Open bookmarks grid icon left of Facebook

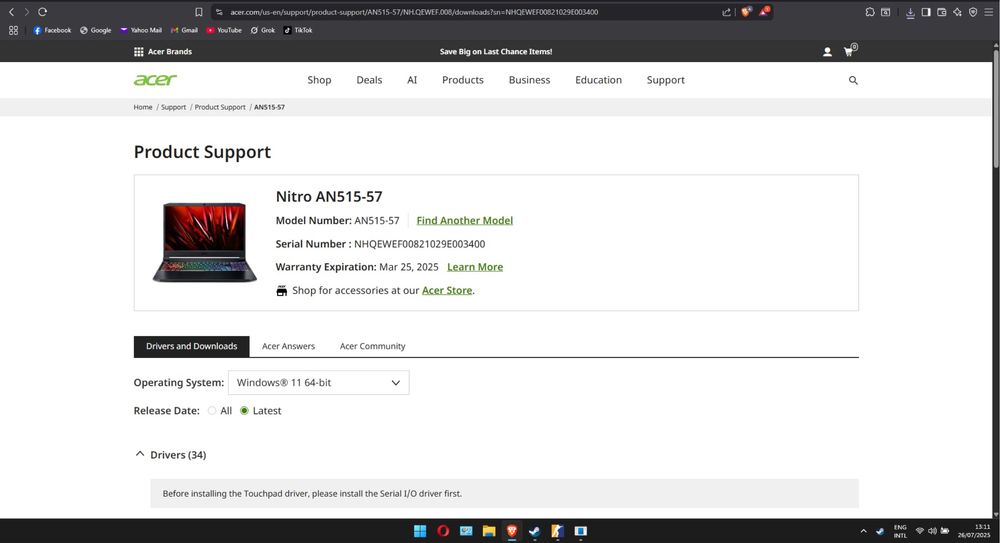(13, 30)
